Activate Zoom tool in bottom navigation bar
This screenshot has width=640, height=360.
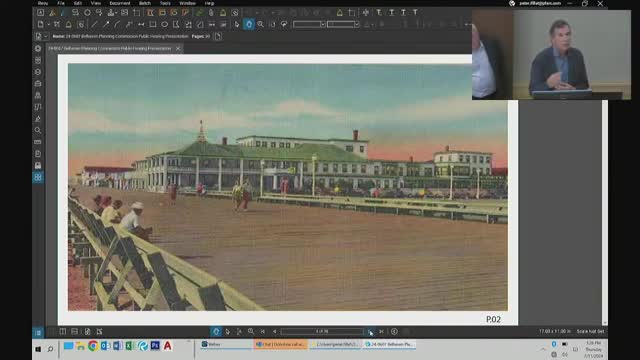coord(251,332)
